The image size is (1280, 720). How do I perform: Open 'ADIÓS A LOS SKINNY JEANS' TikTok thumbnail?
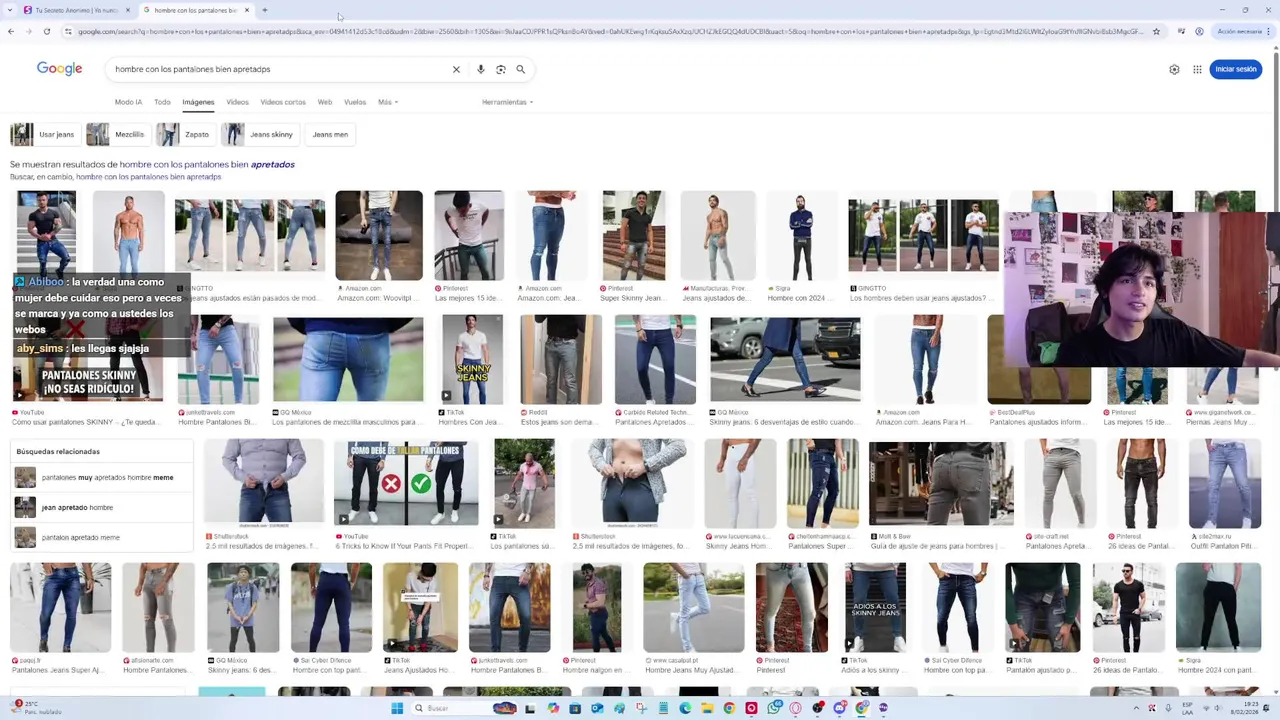(x=875, y=607)
